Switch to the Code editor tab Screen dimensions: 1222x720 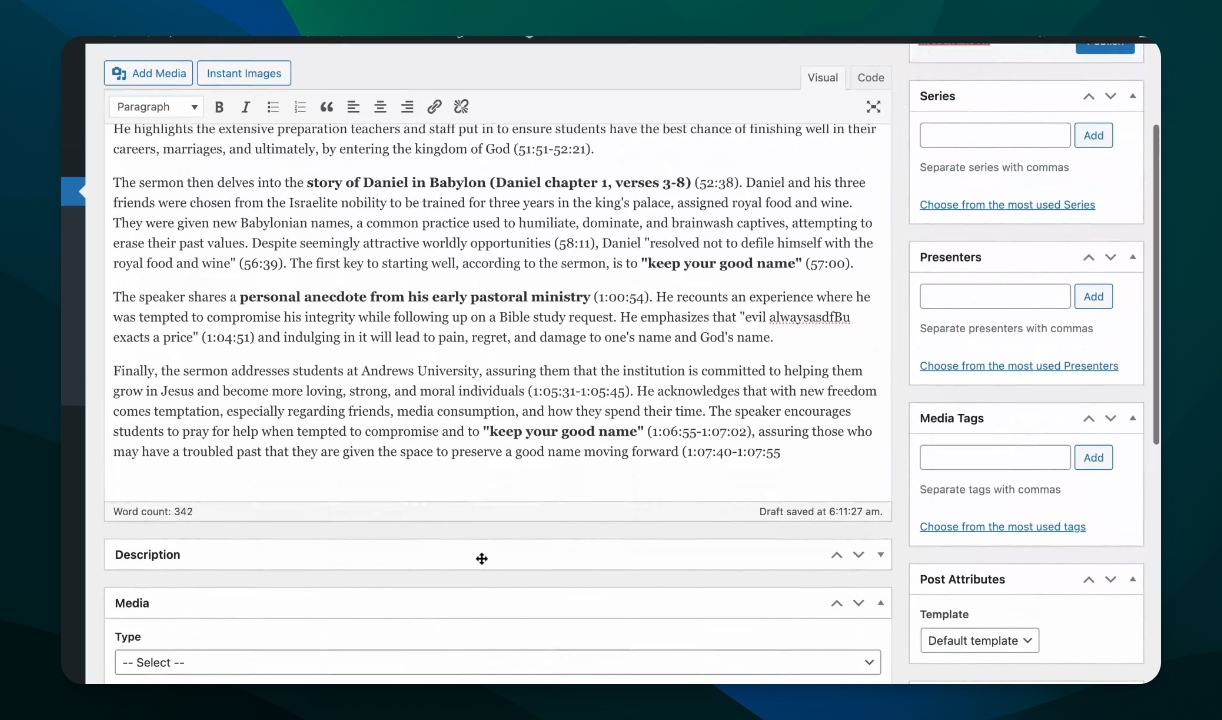coord(870,78)
